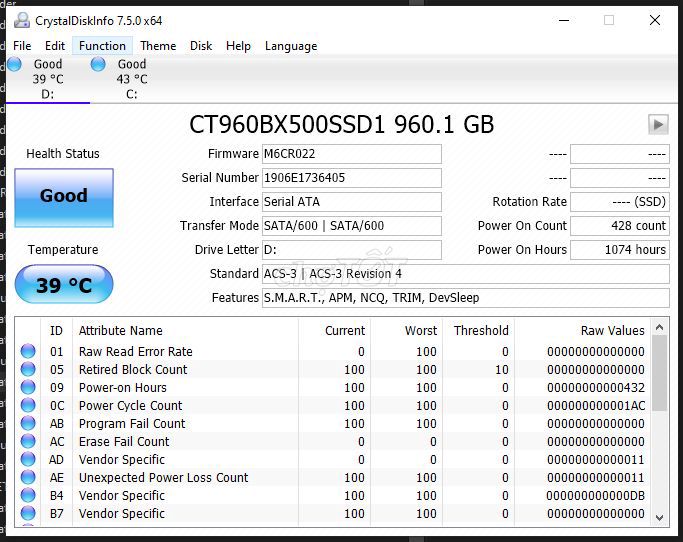Minimize the CrystalDiskInfo window
This screenshot has width=683, height=542.
coord(564,20)
